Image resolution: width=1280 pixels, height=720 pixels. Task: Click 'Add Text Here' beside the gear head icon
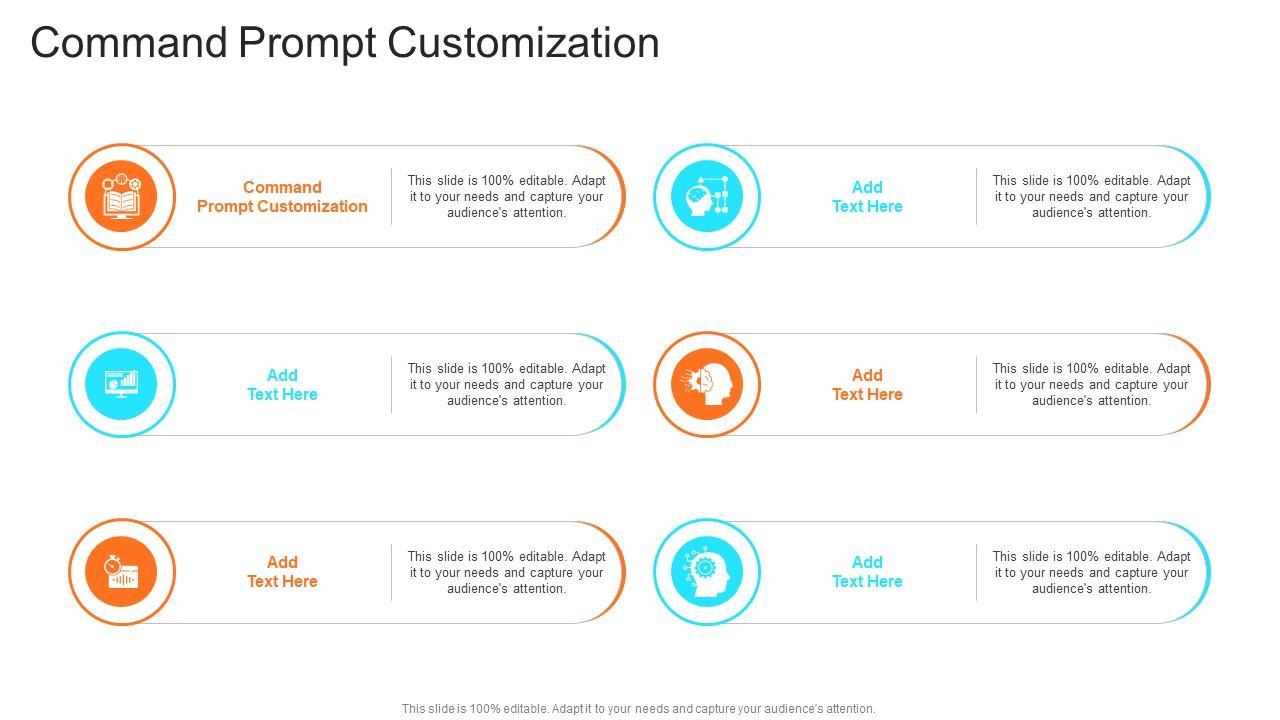[867, 572]
